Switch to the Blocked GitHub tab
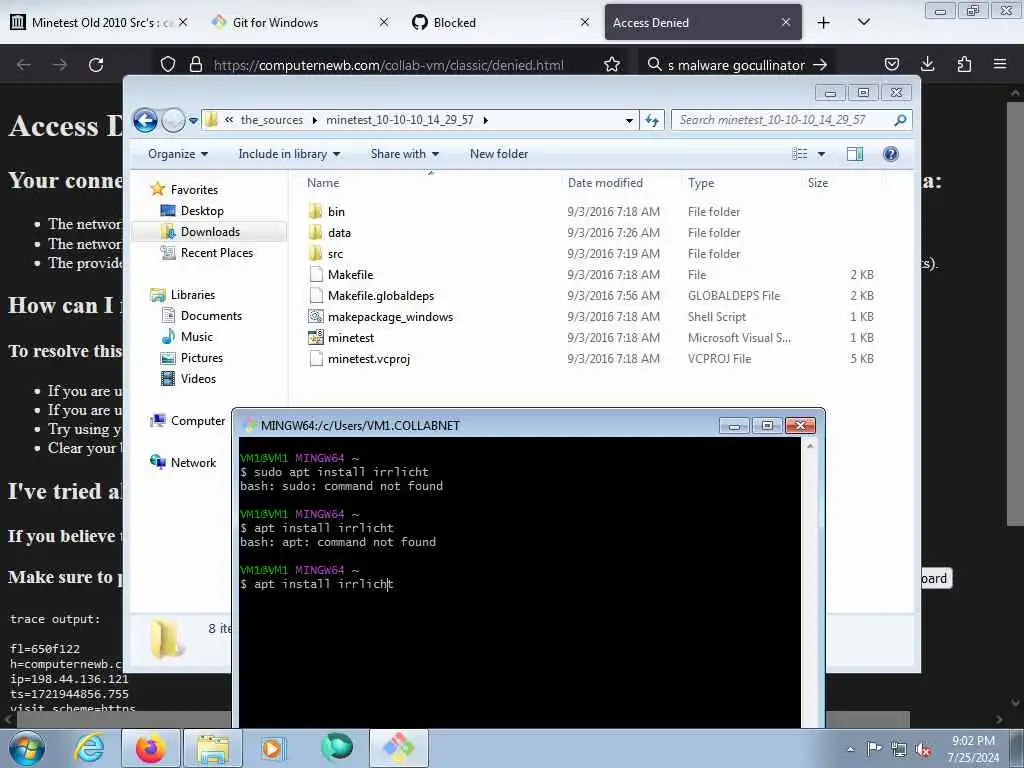1024x768 pixels. click(x=500, y=22)
